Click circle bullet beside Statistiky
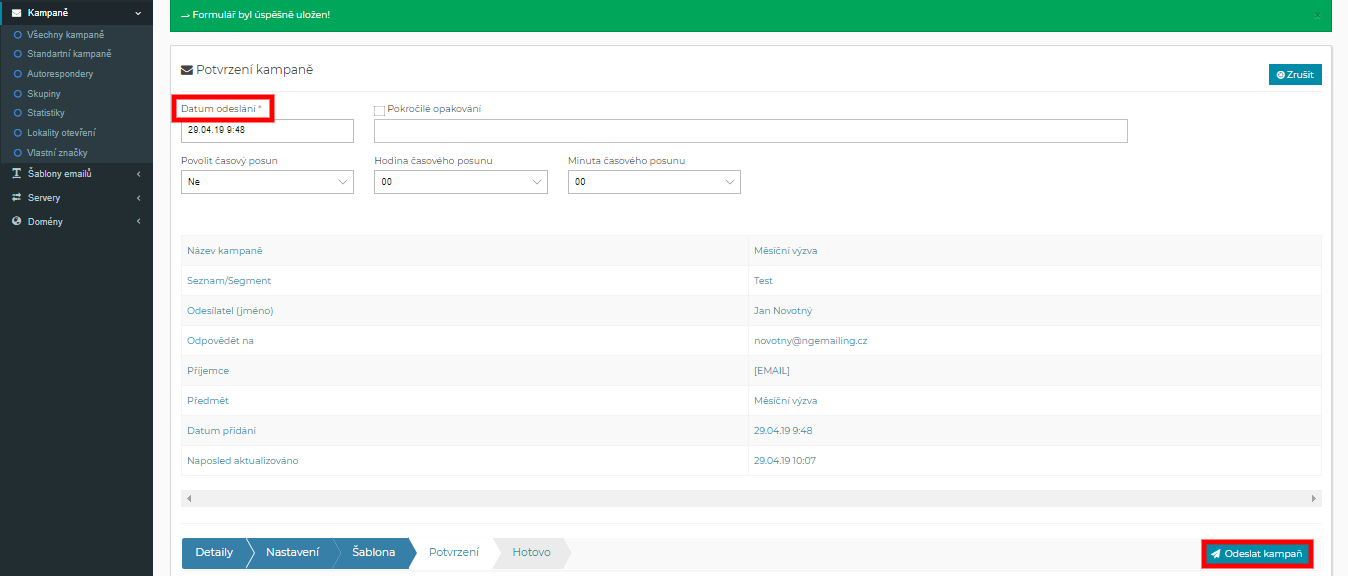Image resolution: width=1348 pixels, height=576 pixels. point(18,113)
